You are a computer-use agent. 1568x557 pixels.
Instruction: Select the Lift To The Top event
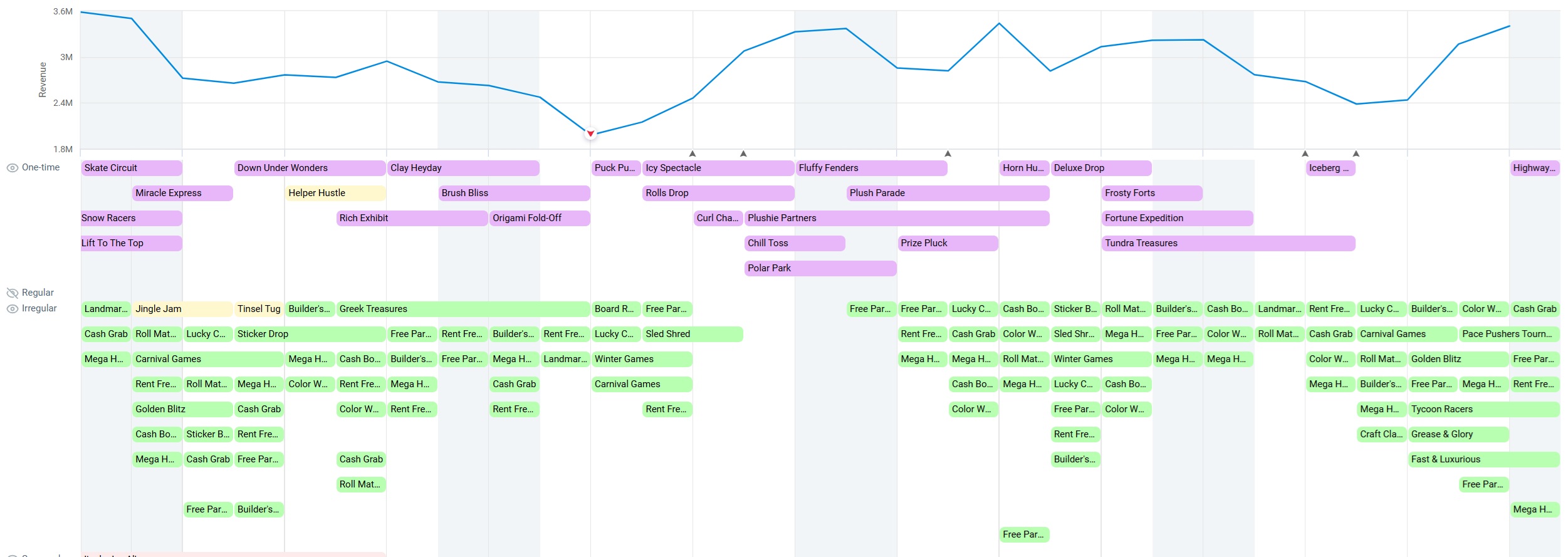click(x=132, y=243)
